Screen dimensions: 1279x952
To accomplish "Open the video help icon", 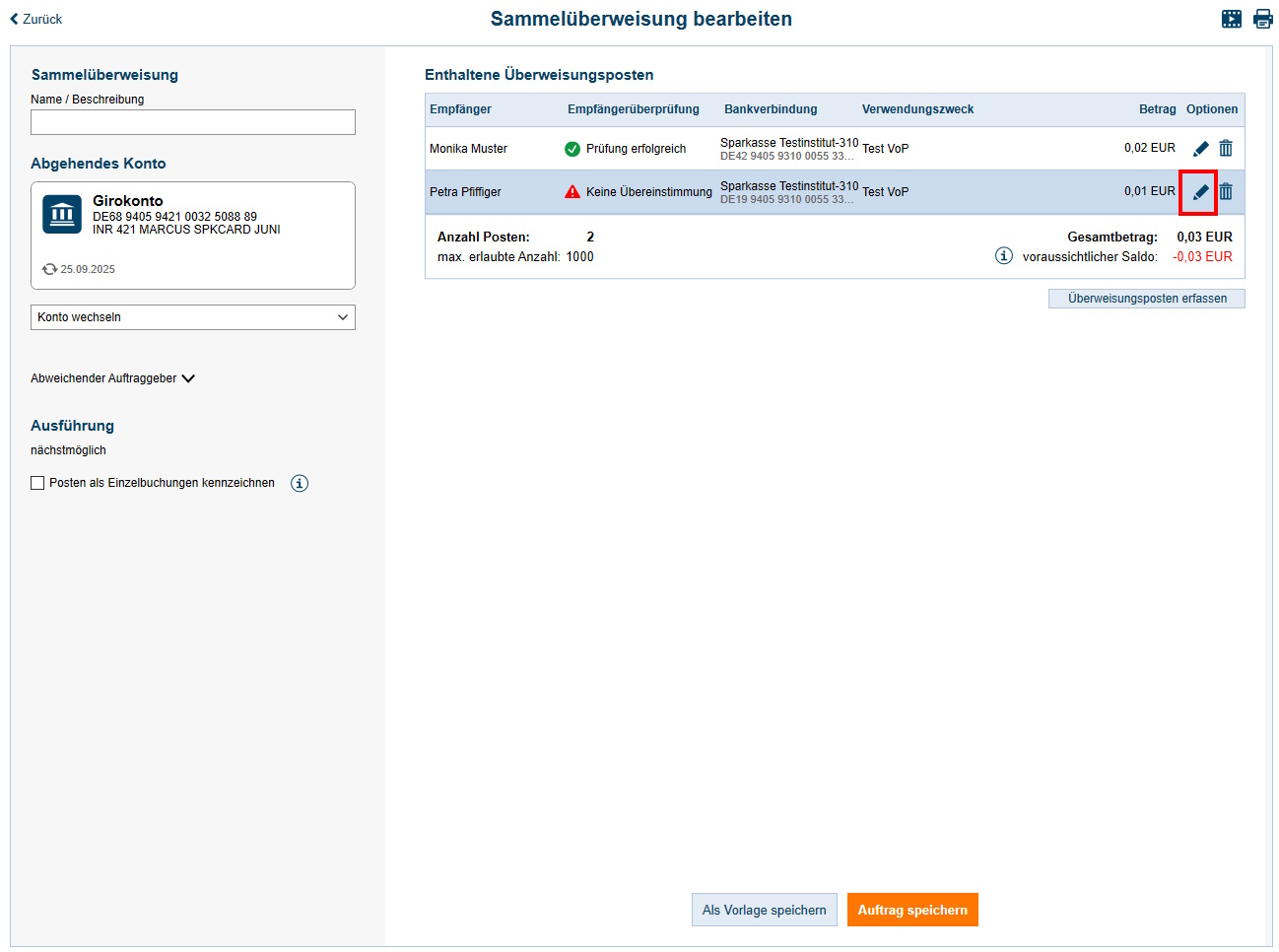I will [1232, 19].
